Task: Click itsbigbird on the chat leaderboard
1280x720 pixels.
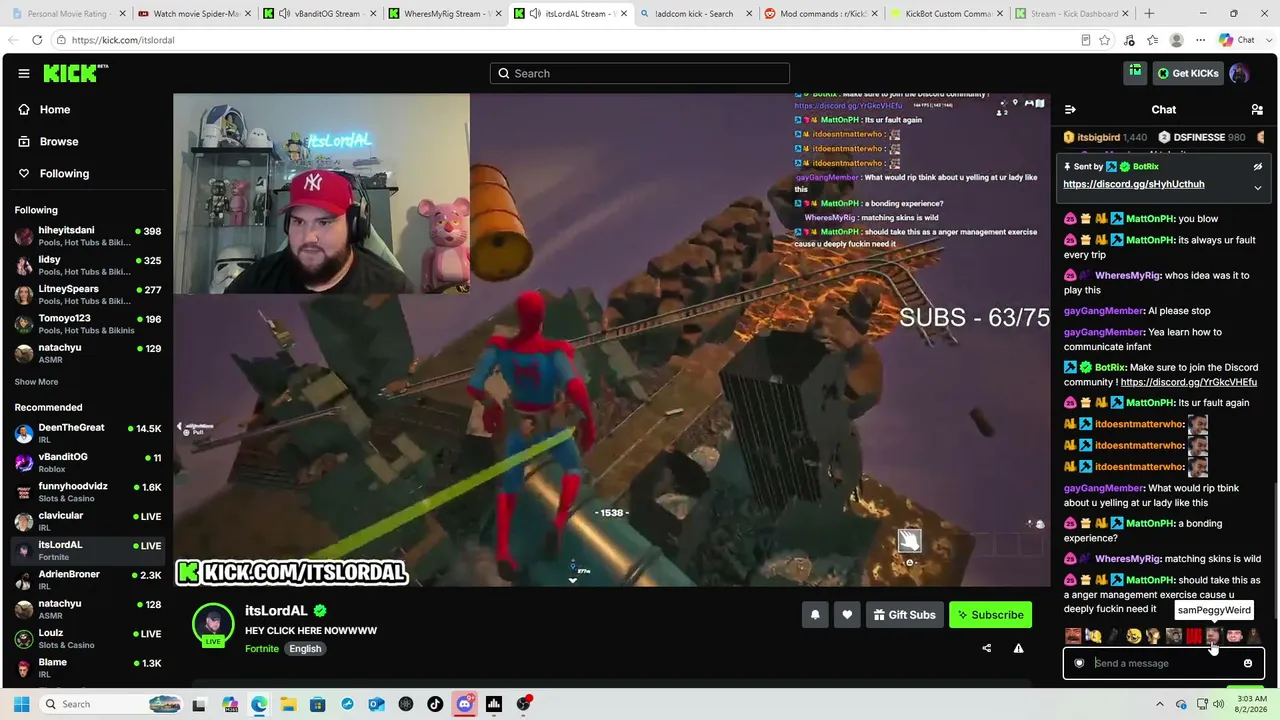Action: click(x=1105, y=137)
